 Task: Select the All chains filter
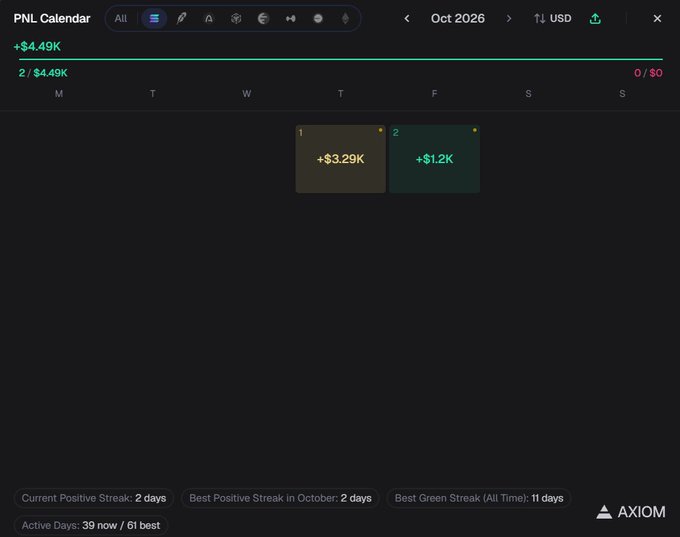(121, 19)
